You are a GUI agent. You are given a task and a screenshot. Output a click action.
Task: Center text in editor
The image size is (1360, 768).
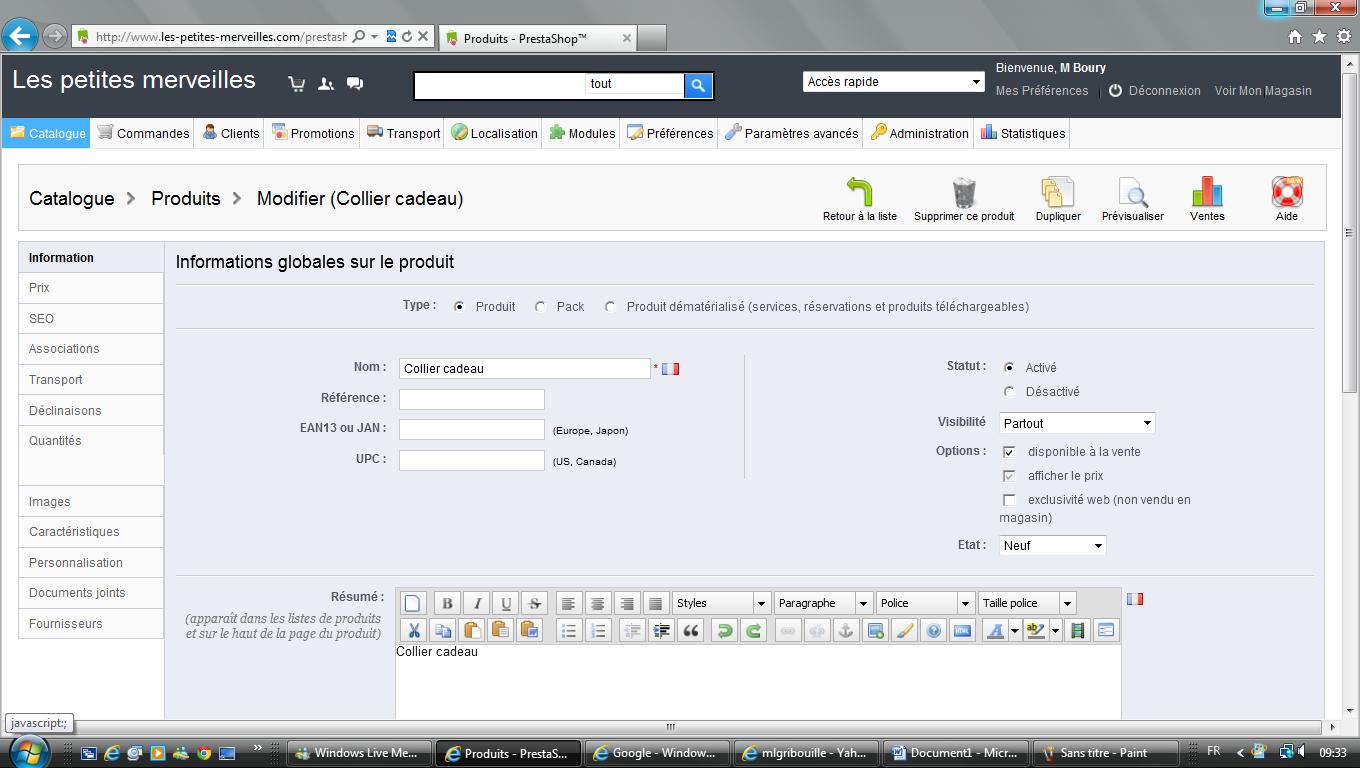point(597,603)
